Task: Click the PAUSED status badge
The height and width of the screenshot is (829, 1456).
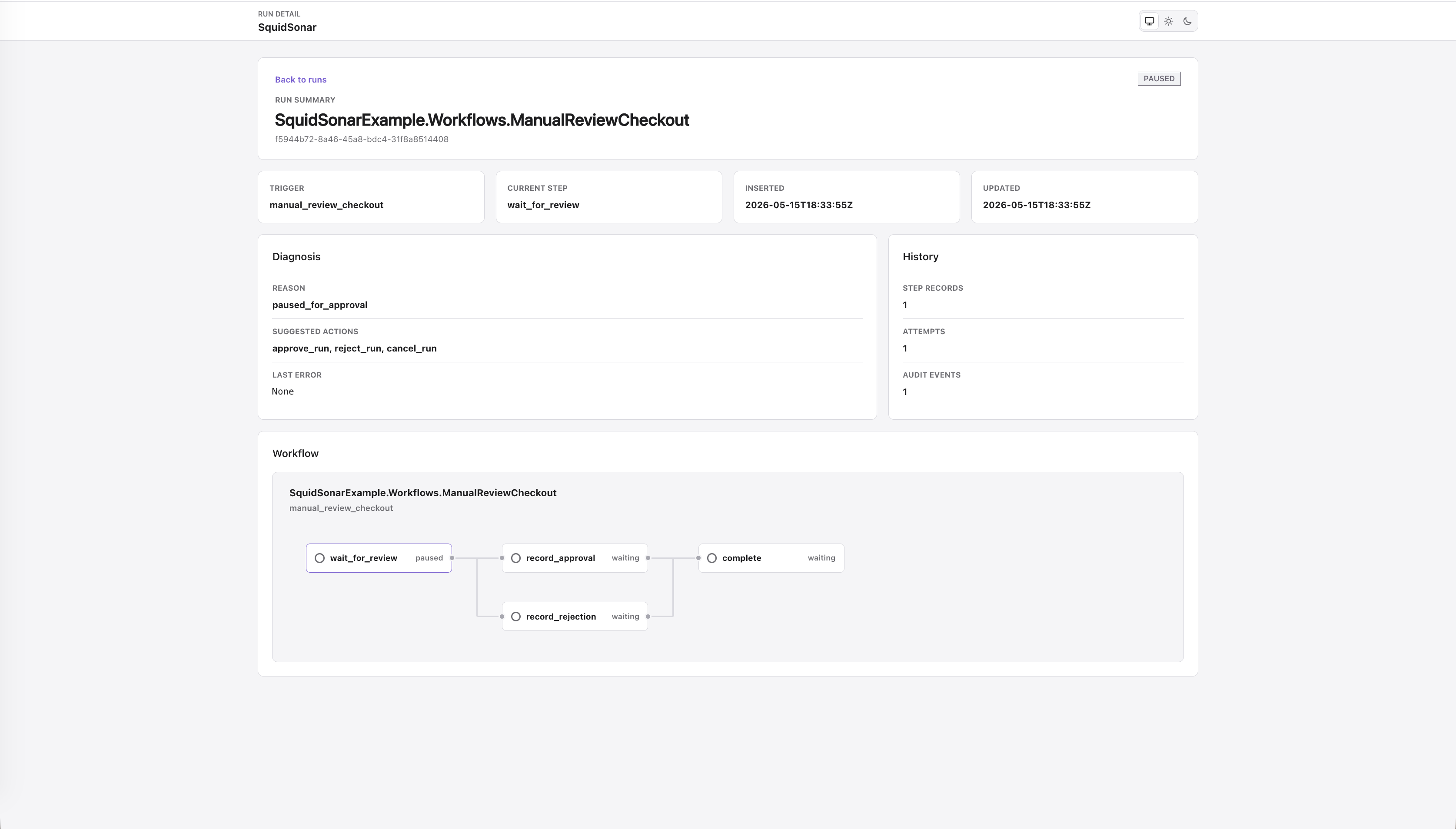Action: (x=1159, y=79)
